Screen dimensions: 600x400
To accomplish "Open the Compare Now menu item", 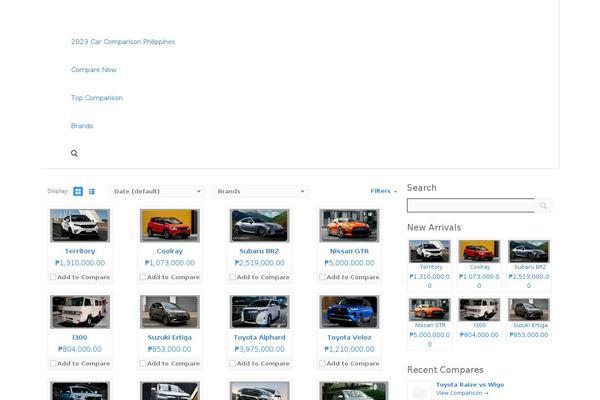I will click(x=94, y=70).
